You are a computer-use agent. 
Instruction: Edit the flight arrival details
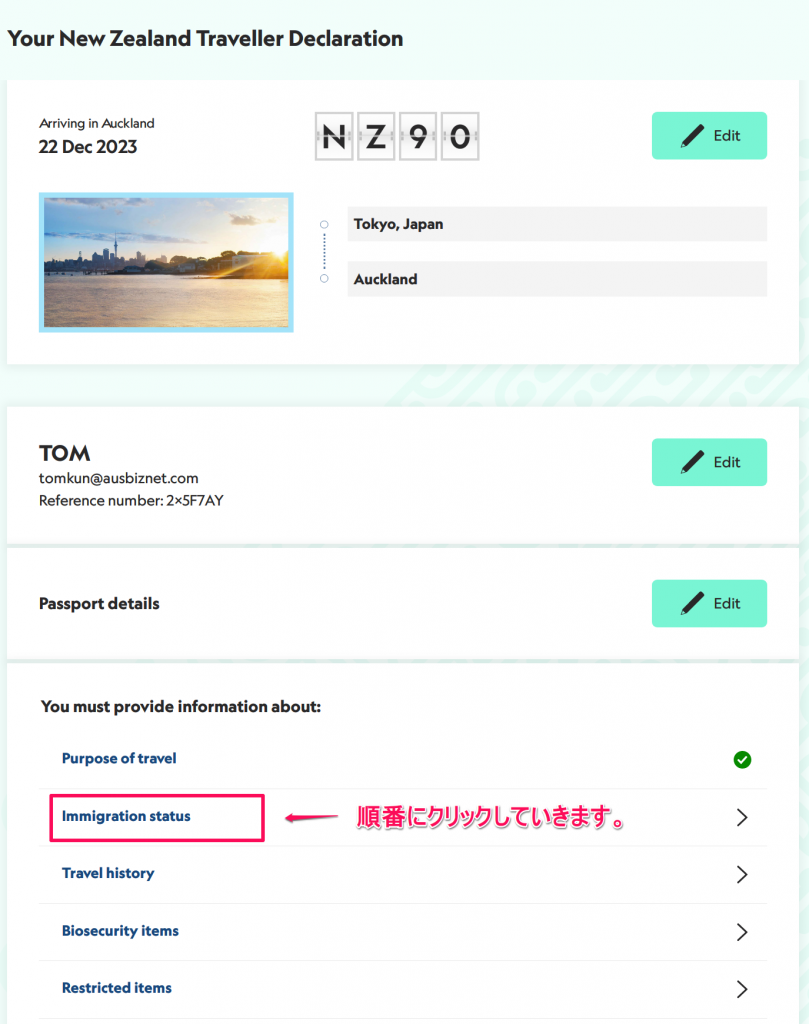(x=709, y=136)
